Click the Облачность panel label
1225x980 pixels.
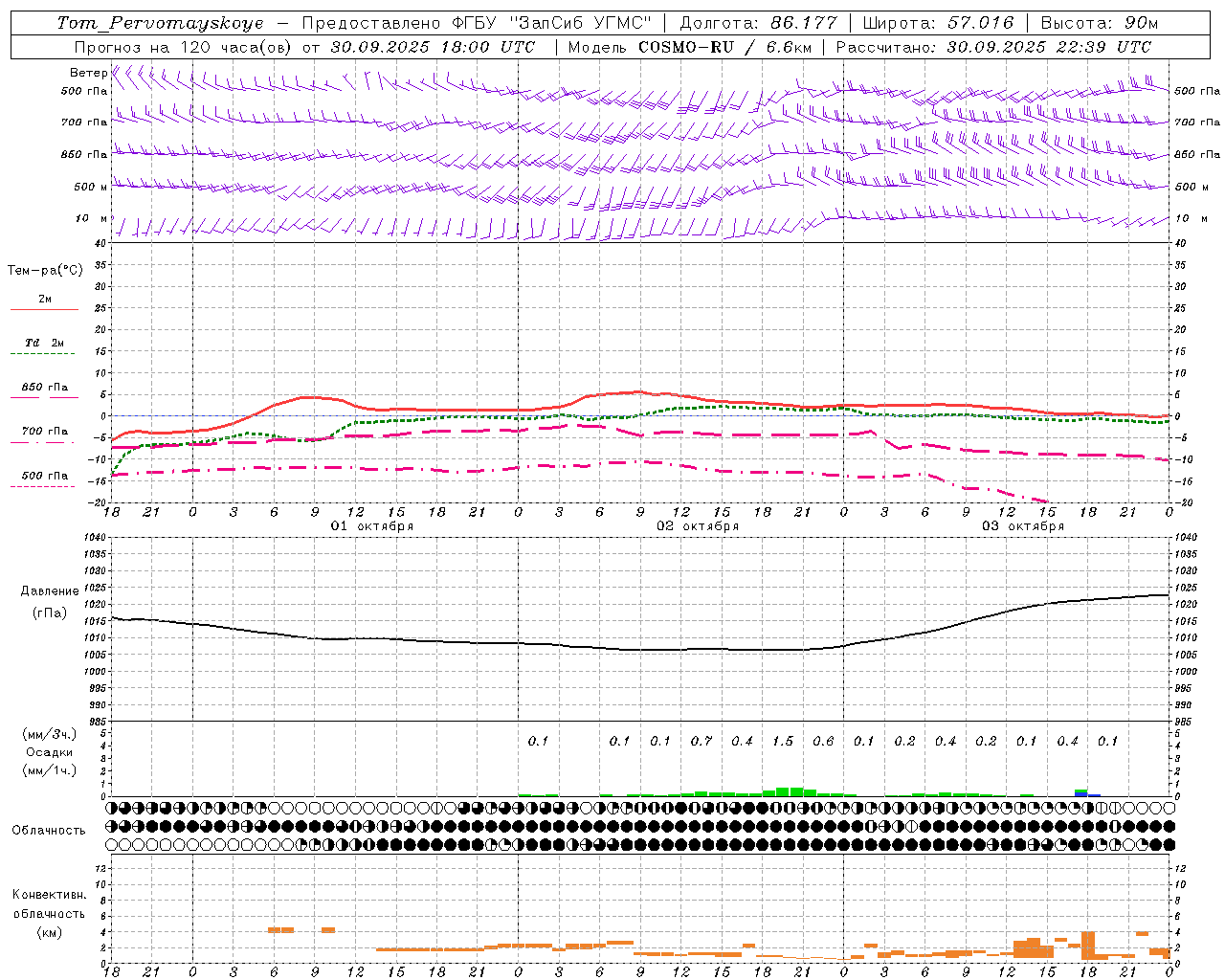click(49, 831)
